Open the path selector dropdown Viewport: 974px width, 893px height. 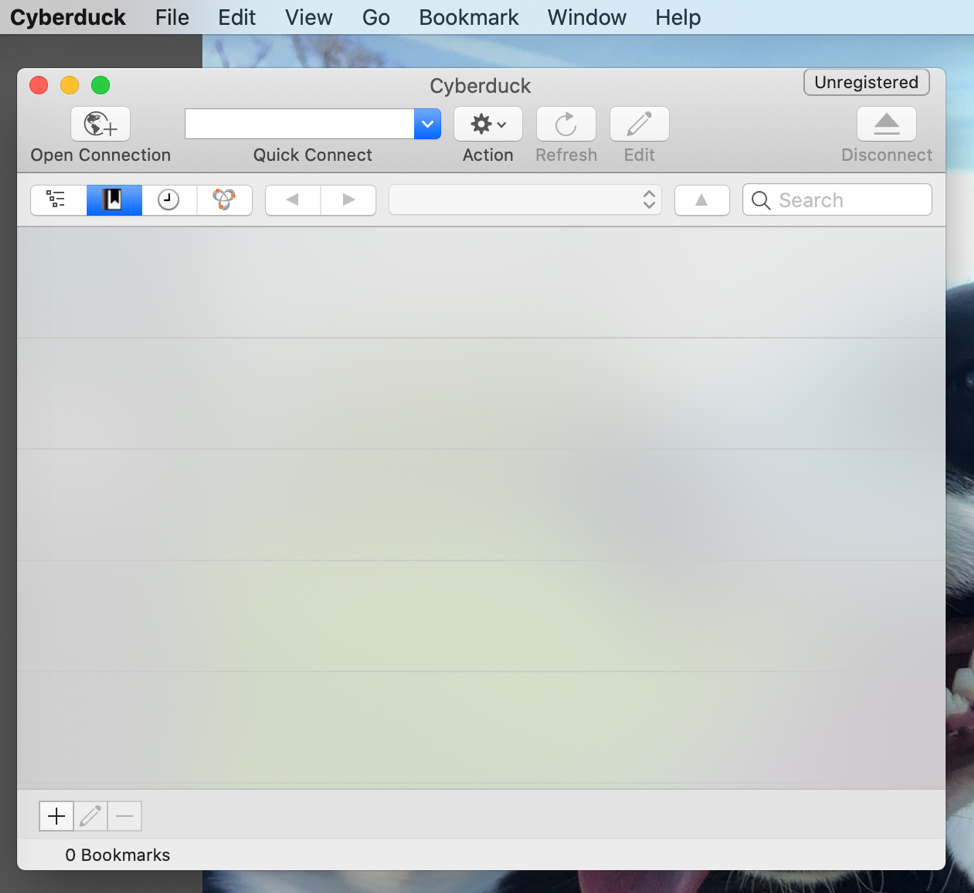tap(525, 199)
